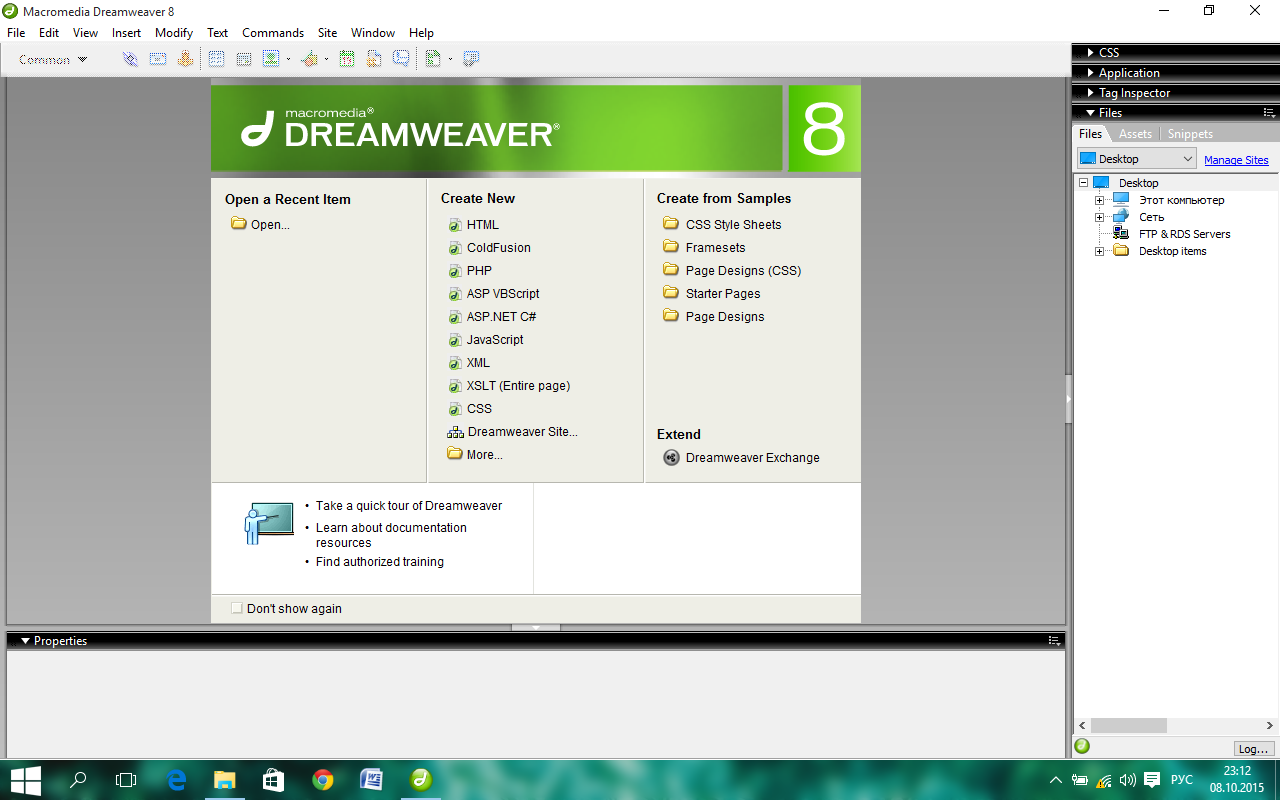Click Learn about documentation resources
This screenshot has height=800, width=1280.
pos(391,535)
